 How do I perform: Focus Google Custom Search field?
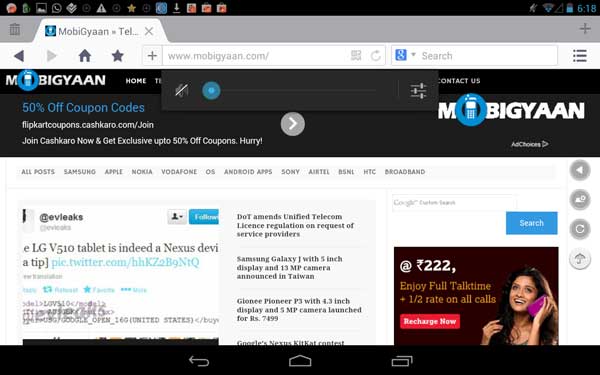(454, 202)
